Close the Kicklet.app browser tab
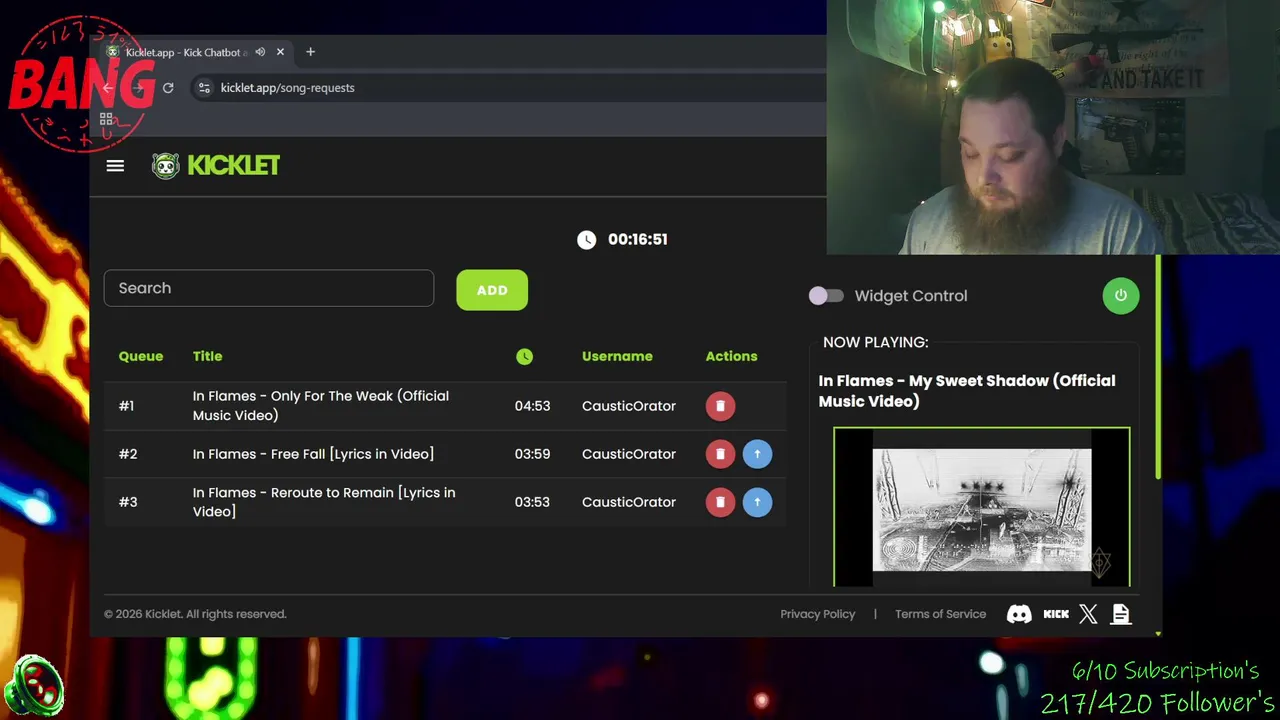This screenshot has height=720, width=1280. pyautogui.click(x=280, y=52)
